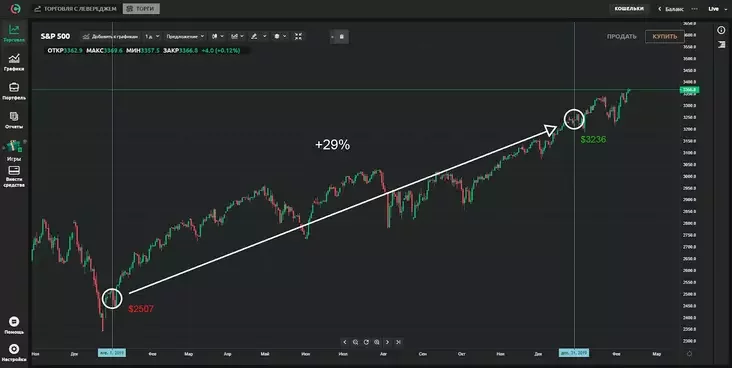
Task: Expand the Предложение price type dropdown
Action: coord(185,36)
